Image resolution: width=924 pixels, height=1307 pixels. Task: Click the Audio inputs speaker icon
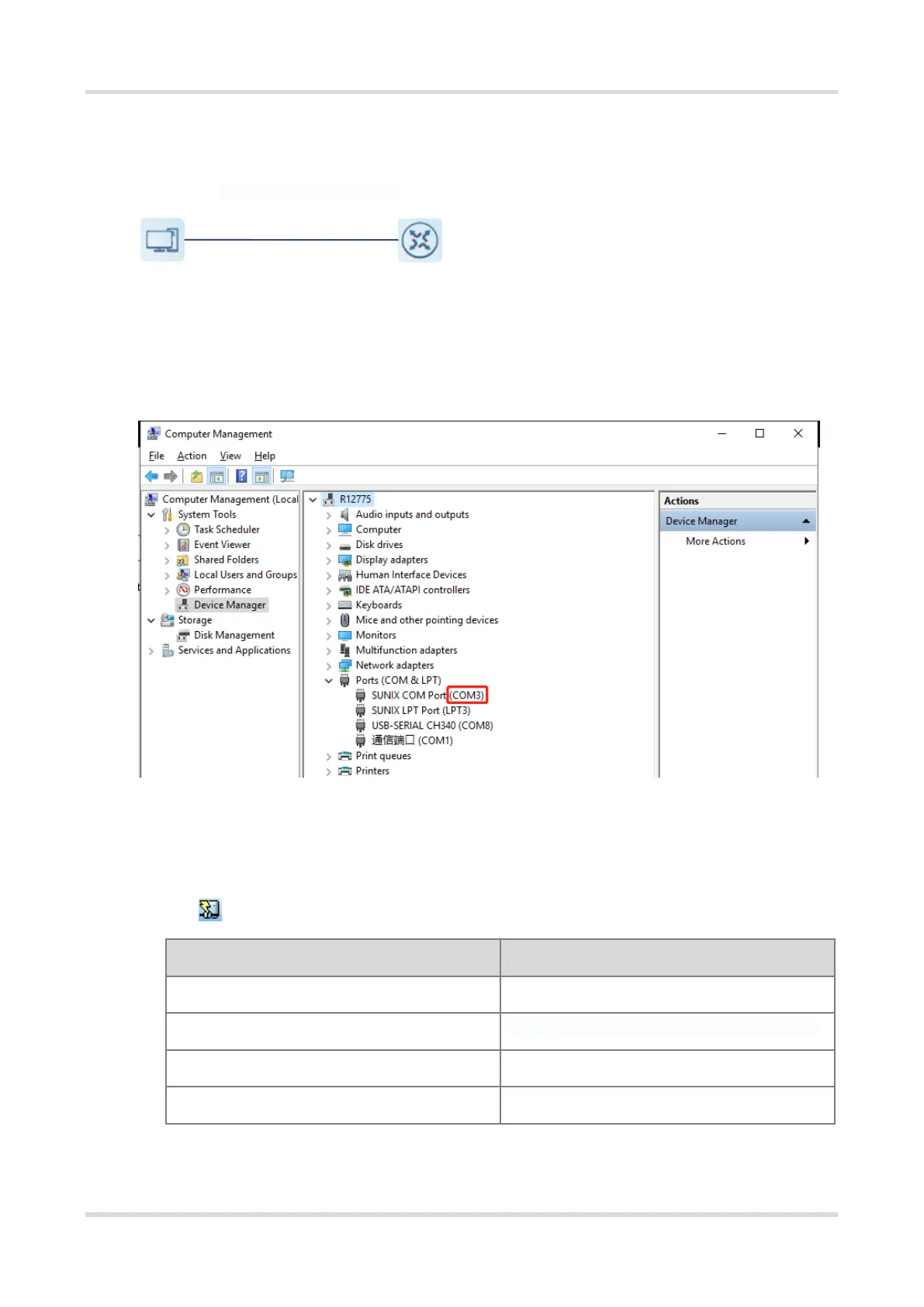pos(345,515)
